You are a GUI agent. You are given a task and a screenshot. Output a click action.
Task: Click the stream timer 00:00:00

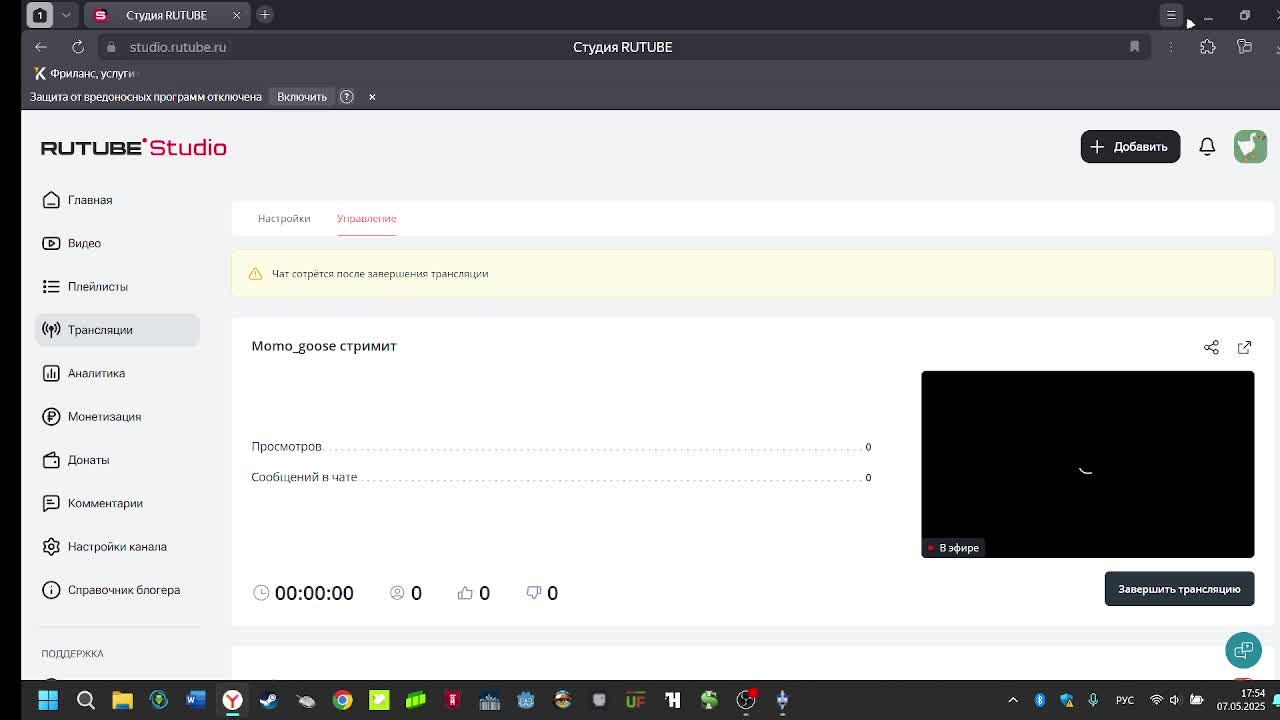click(x=314, y=593)
